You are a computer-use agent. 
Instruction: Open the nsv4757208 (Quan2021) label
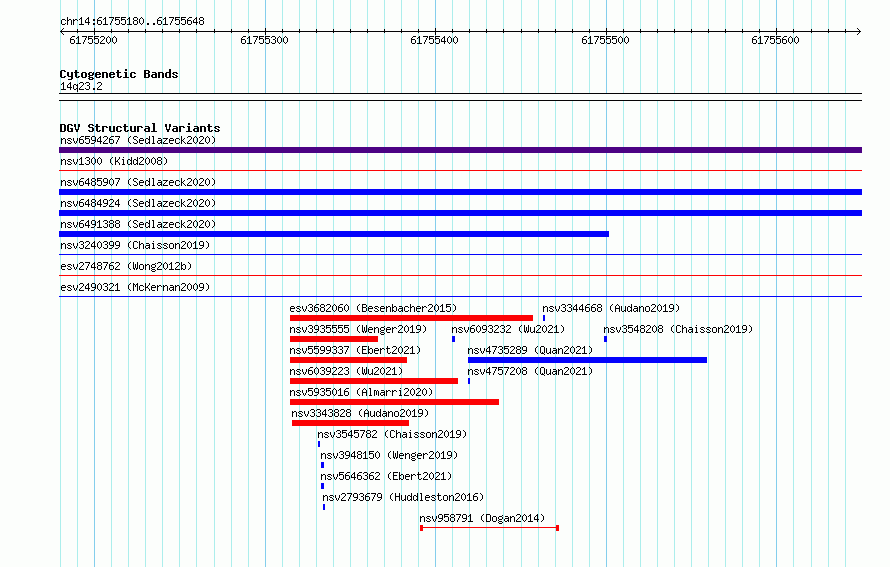click(x=530, y=371)
